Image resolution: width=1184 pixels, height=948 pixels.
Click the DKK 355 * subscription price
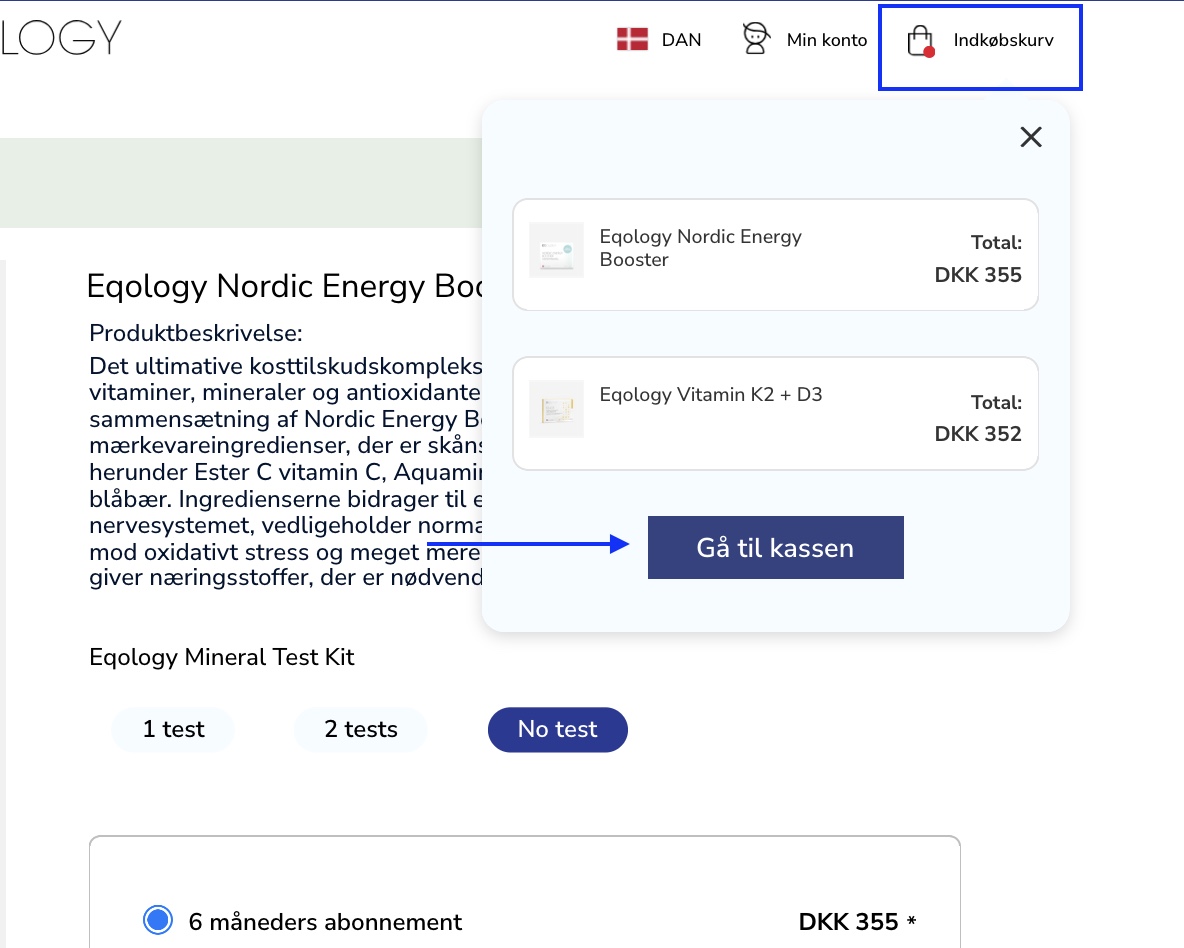point(858,922)
